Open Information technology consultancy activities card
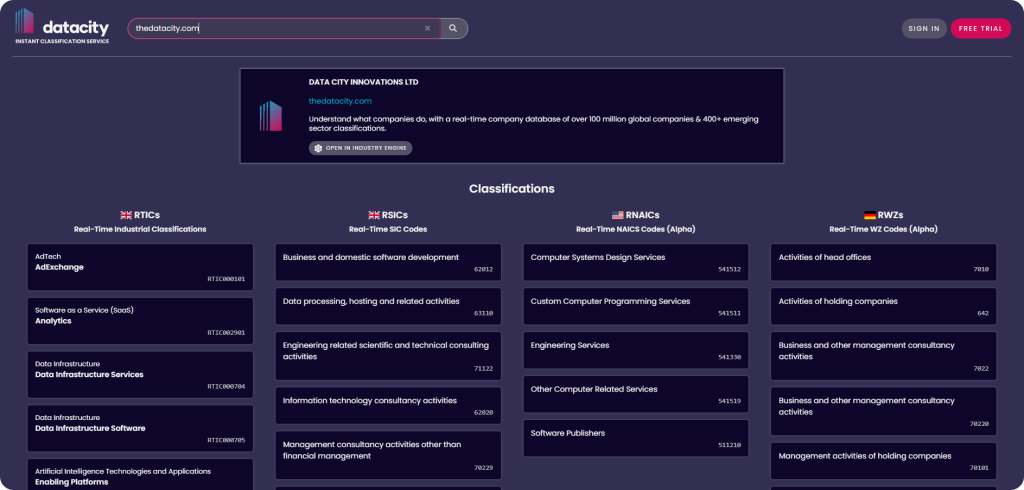This screenshot has width=1024, height=490. 388,405
